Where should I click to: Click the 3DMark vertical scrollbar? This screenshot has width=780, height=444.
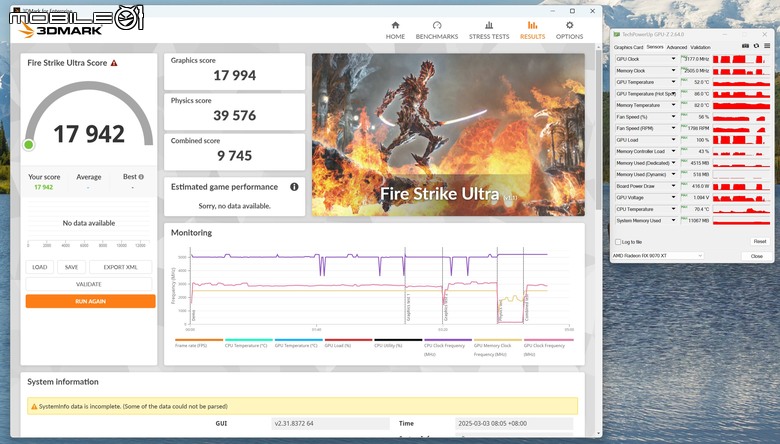point(598,129)
